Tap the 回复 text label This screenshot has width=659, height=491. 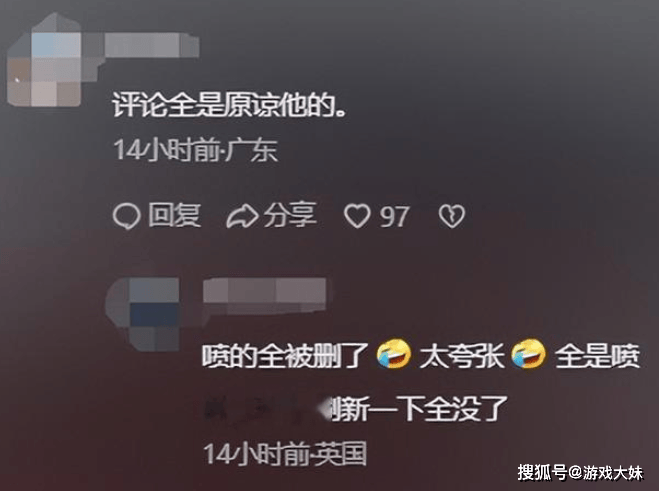pyautogui.click(x=174, y=215)
